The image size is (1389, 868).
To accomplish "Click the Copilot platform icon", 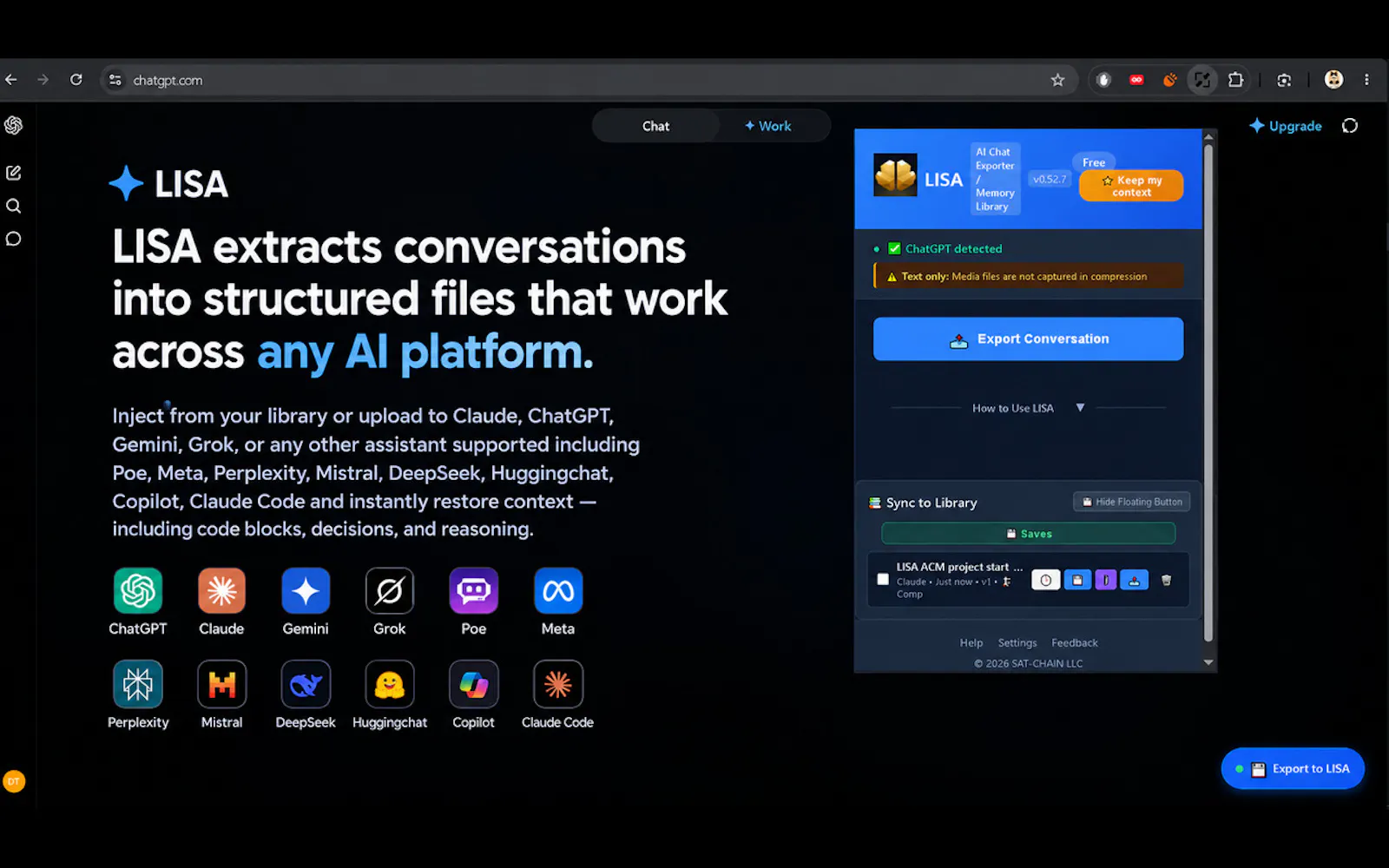I will pos(474,685).
